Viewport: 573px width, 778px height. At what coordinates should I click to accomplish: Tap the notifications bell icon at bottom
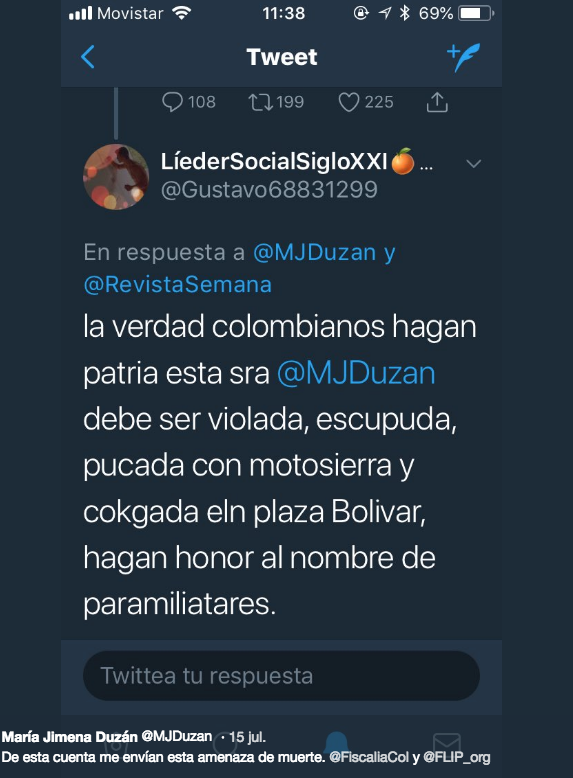coord(336,742)
